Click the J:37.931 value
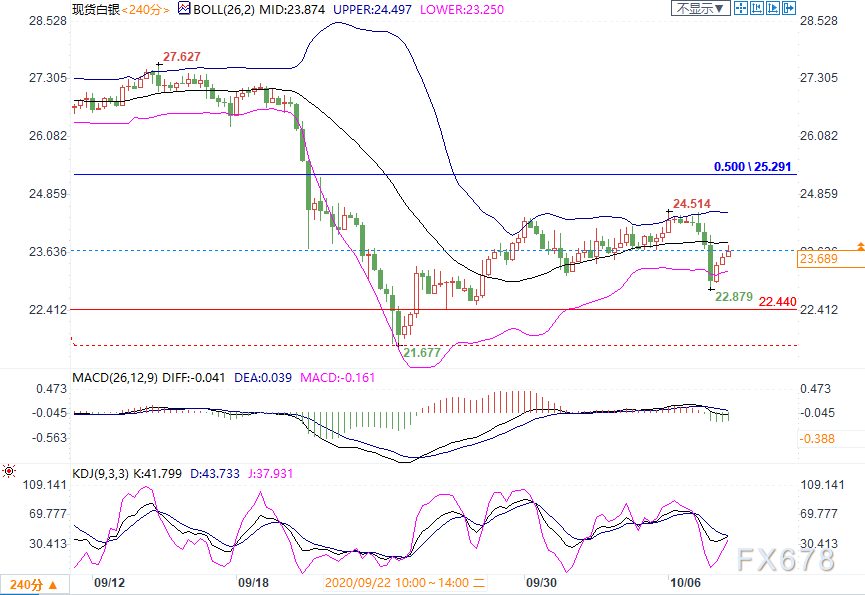The width and height of the screenshot is (865, 595). pos(270,474)
